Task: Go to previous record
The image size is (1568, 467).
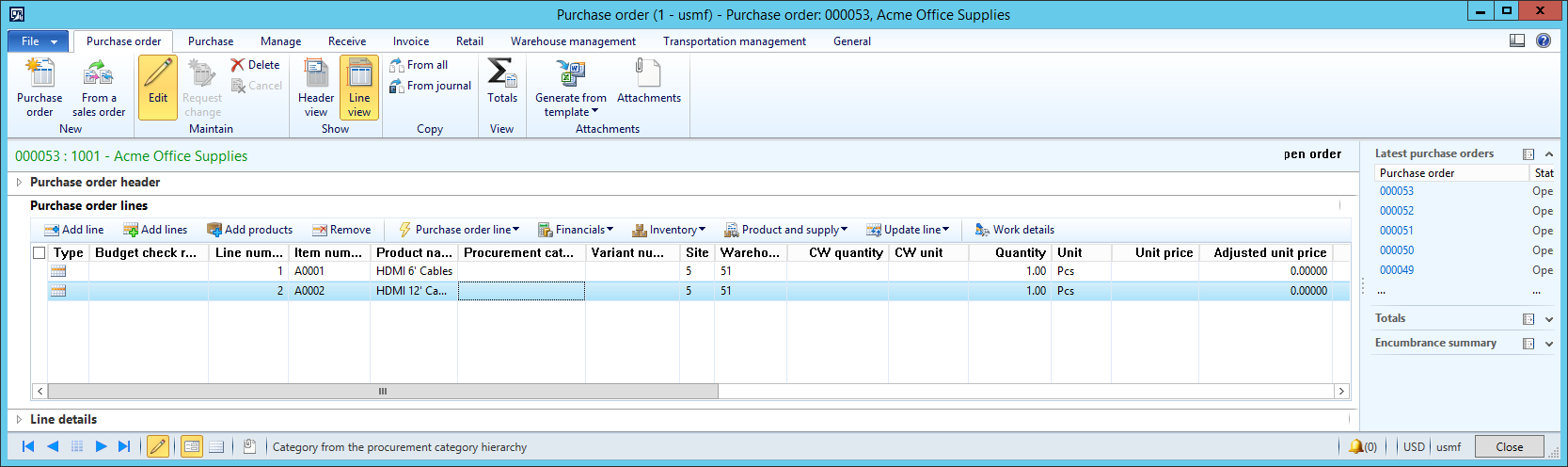Action: 53,447
